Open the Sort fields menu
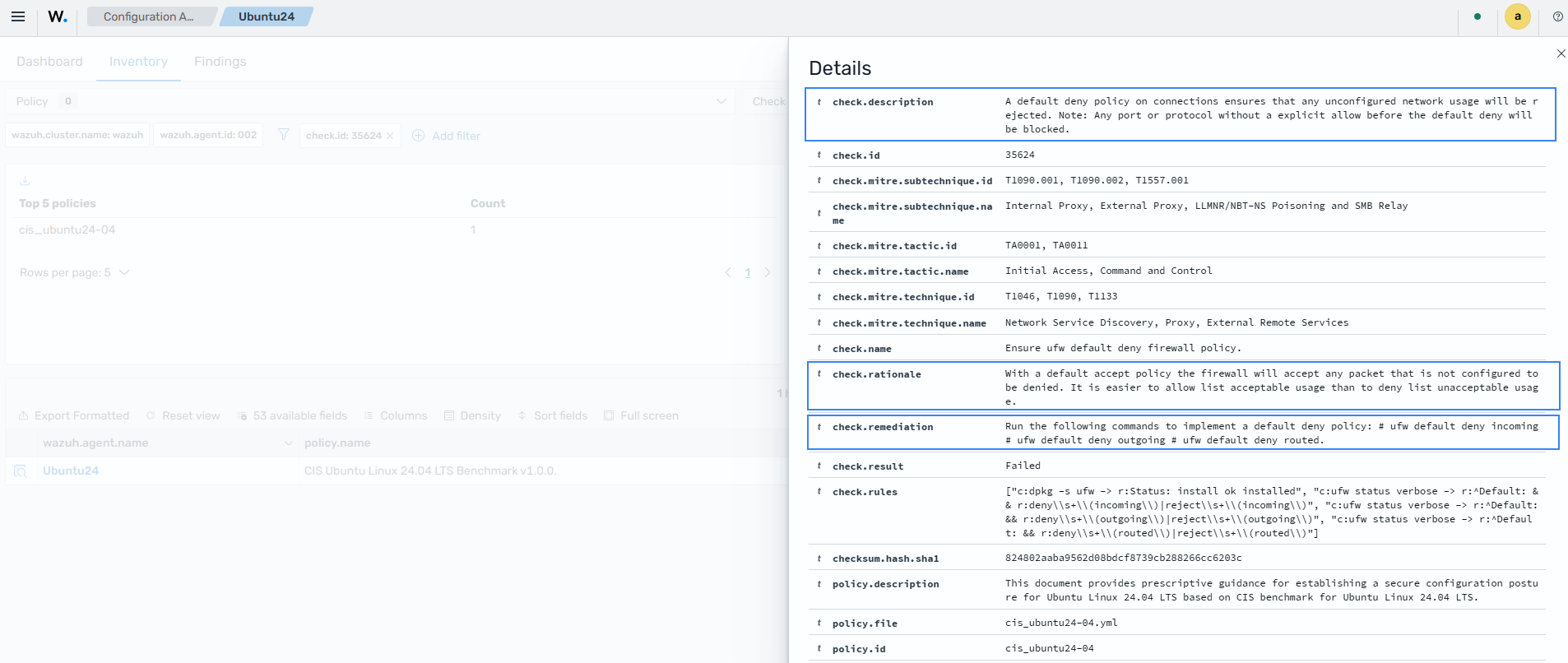The height and width of the screenshot is (663, 1568). [x=552, y=415]
